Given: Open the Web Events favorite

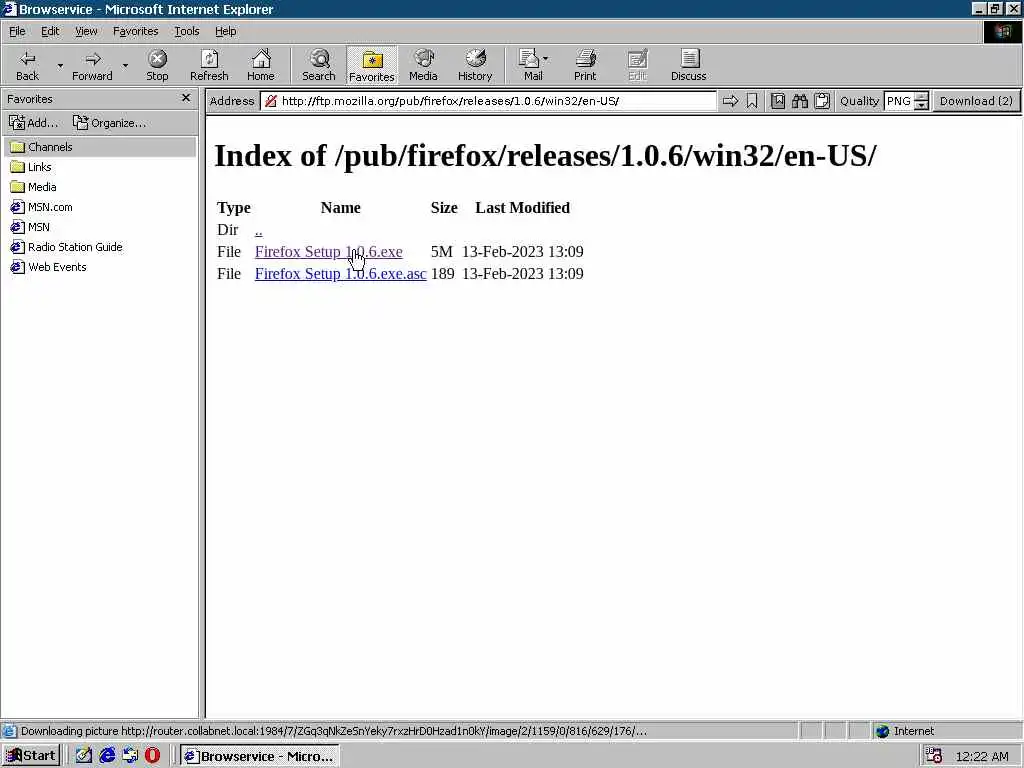Looking at the screenshot, I should point(48,267).
